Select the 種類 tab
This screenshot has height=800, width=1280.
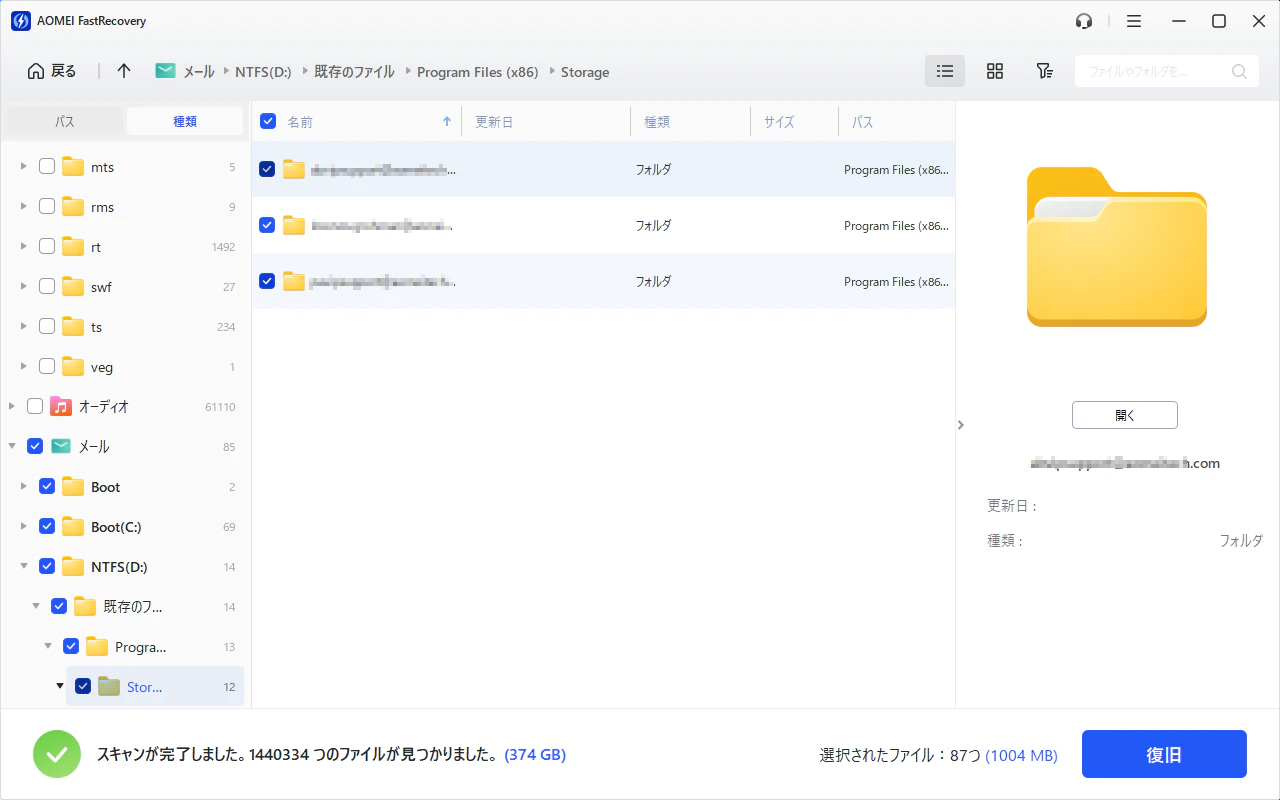pyautogui.click(x=185, y=121)
